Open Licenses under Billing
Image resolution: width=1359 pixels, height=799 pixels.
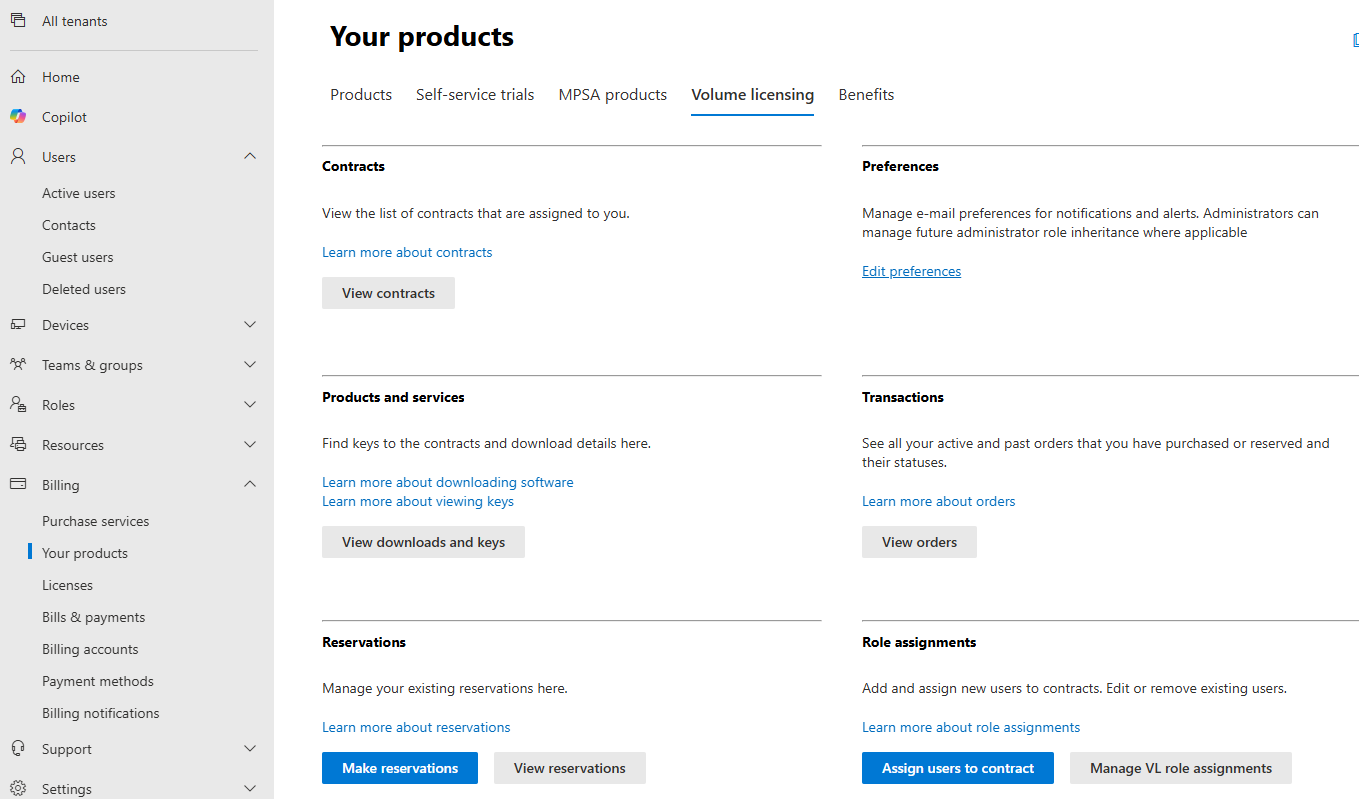(67, 585)
